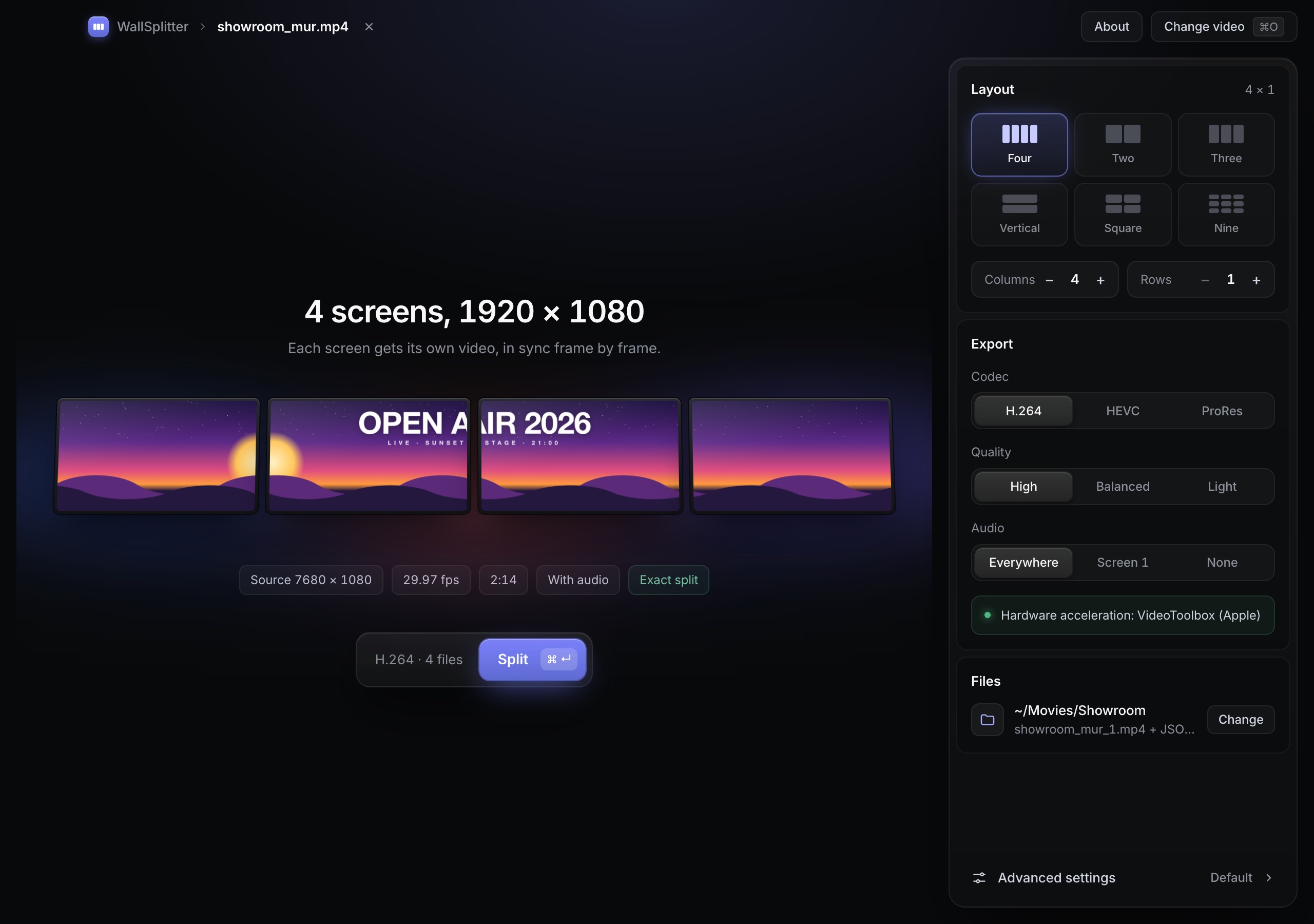The width and height of the screenshot is (1314, 924).
Task: Click the hardware acceleration VideoToolbox status
Action: tap(1122, 615)
